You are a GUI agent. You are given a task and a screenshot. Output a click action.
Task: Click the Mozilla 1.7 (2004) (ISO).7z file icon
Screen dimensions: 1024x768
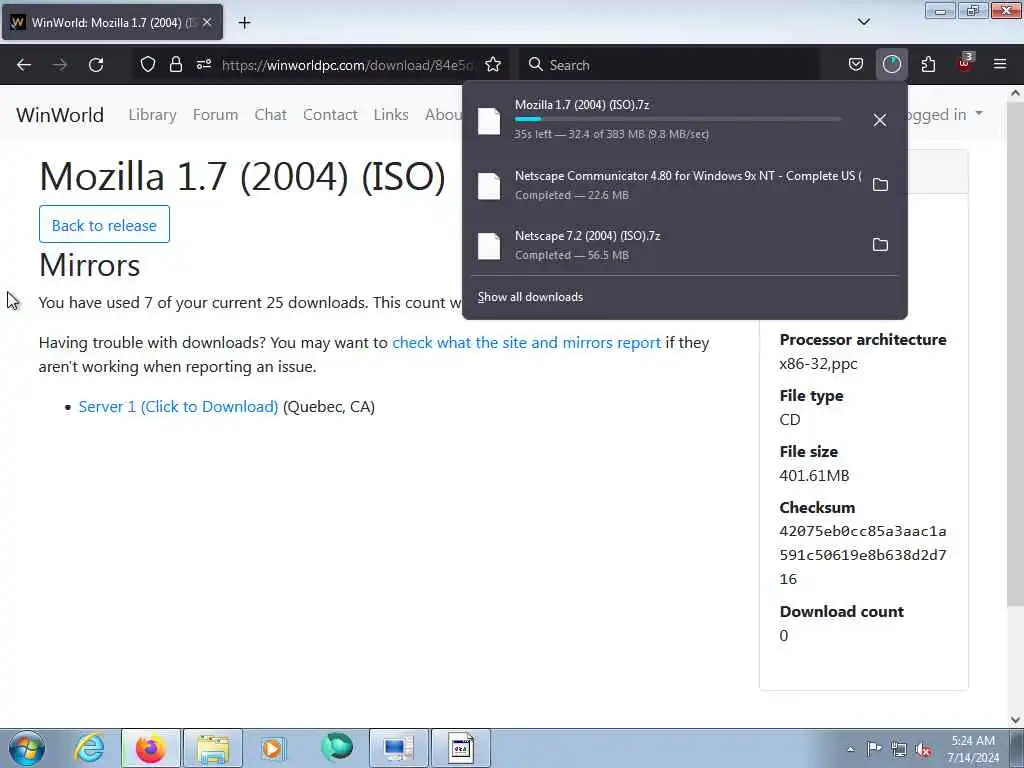click(x=489, y=121)
